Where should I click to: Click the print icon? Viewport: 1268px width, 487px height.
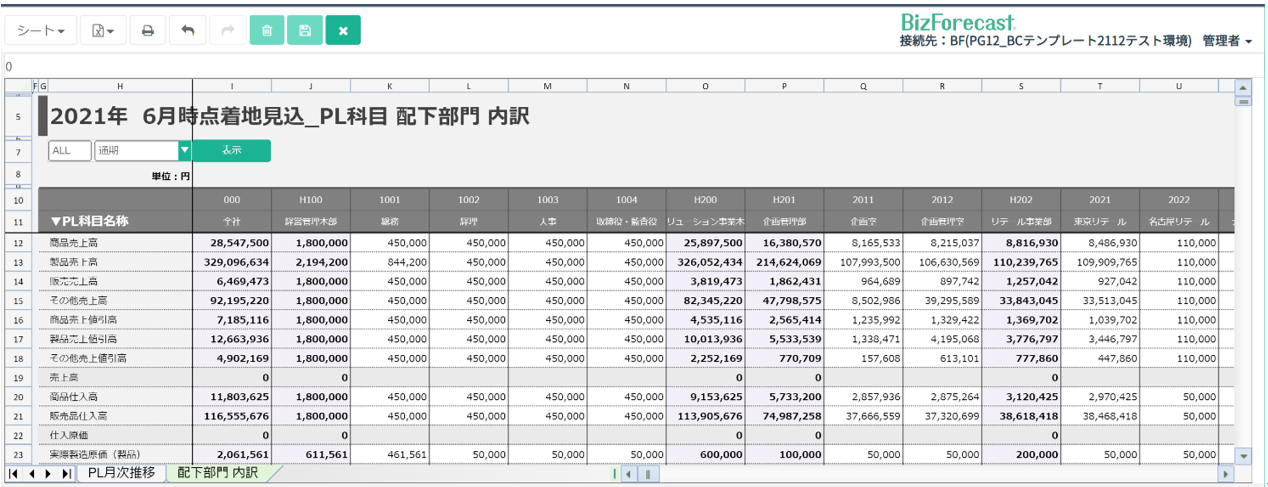coord(147,31)
